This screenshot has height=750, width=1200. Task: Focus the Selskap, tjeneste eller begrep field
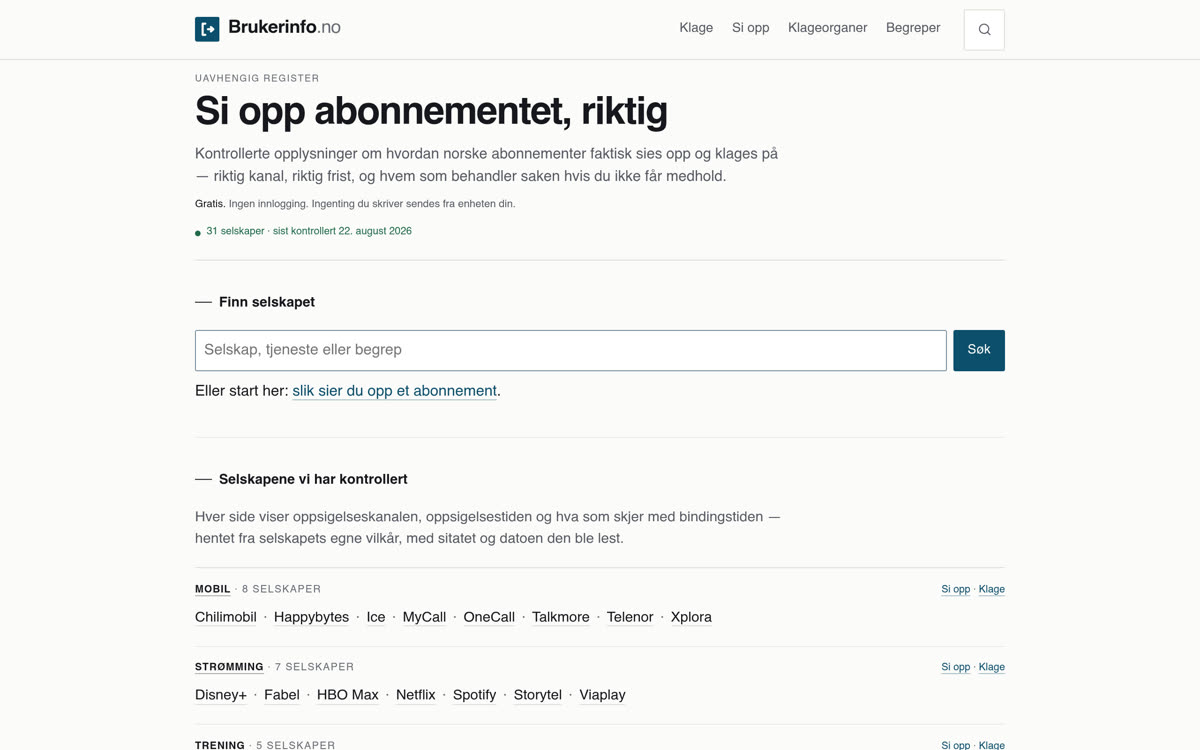point(571,350)
